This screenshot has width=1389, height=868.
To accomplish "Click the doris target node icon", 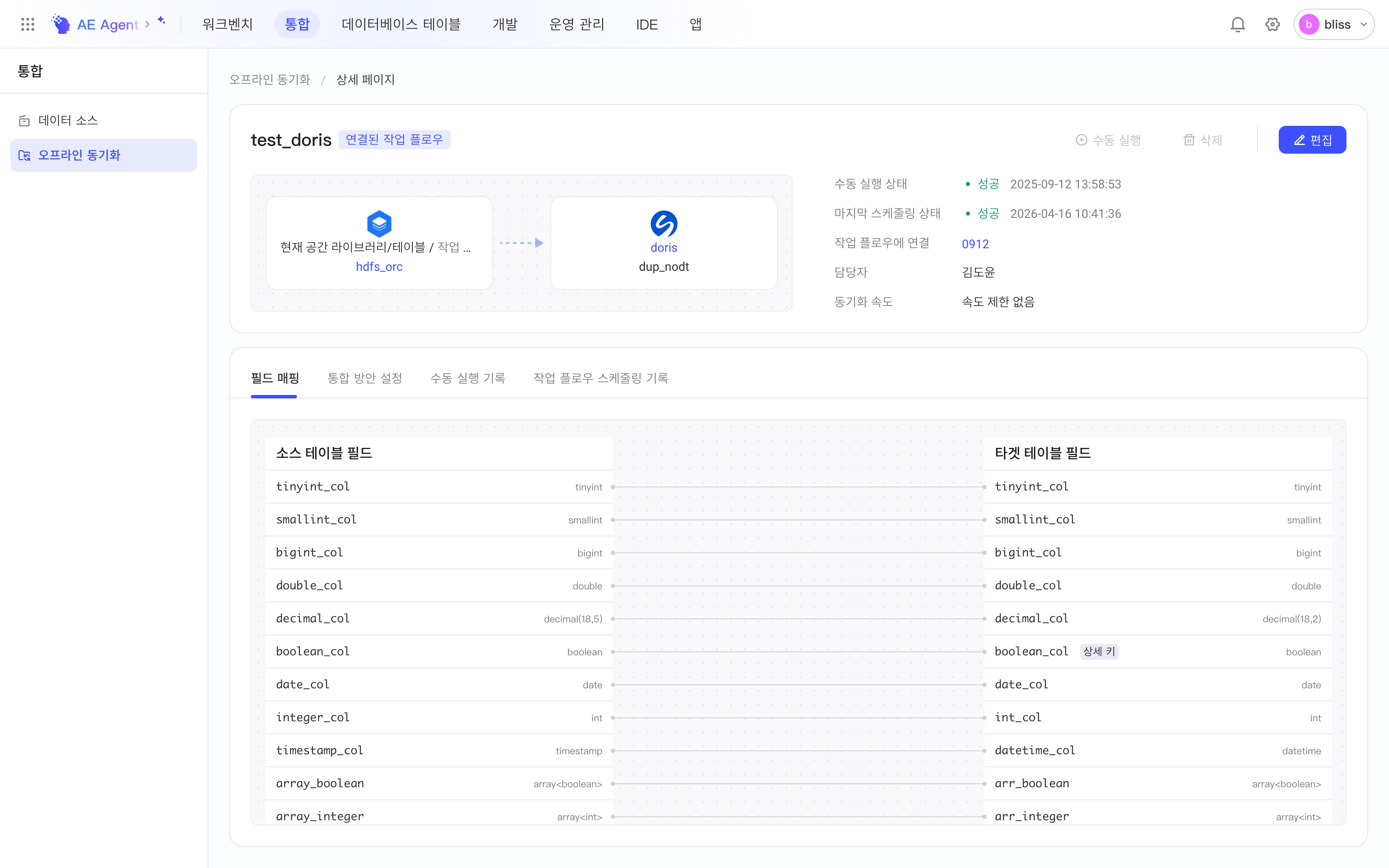I will pos(664,224).
